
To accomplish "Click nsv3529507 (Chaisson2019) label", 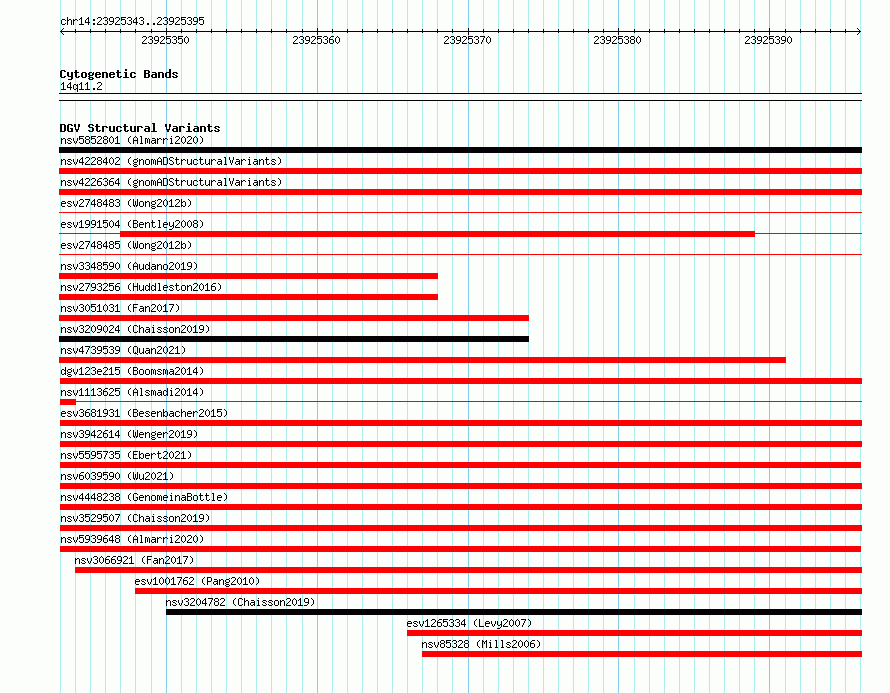I will coord(135,518).
